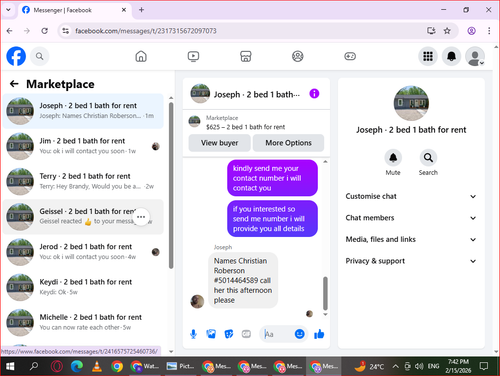
Task: Install app icon in address bar
Action: [431, 31]
